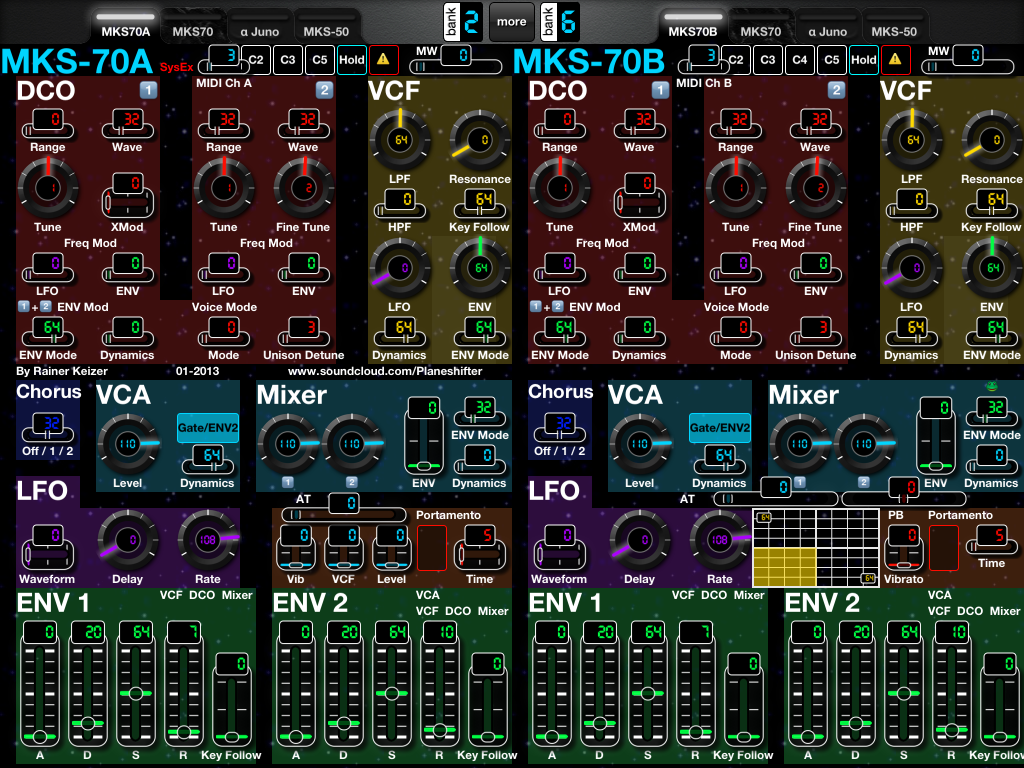Screen dimensions: 1024x768
Task: Click the warning panic icon on MKS-70A
Action: [383, 59]
